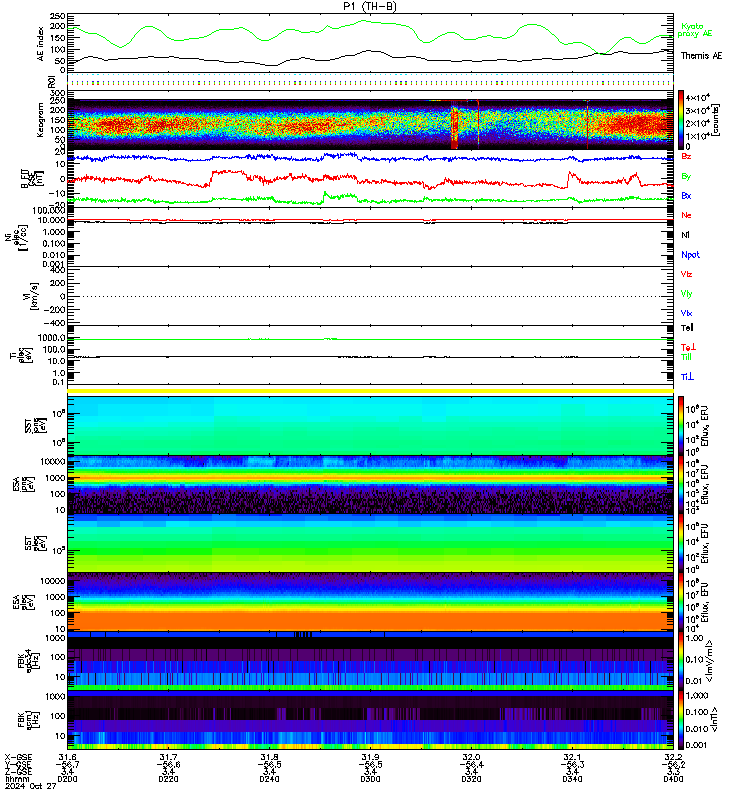This screenshot has height=800, width=750.
Task: Select the Themis AE legend label
Action: [702, 56]
